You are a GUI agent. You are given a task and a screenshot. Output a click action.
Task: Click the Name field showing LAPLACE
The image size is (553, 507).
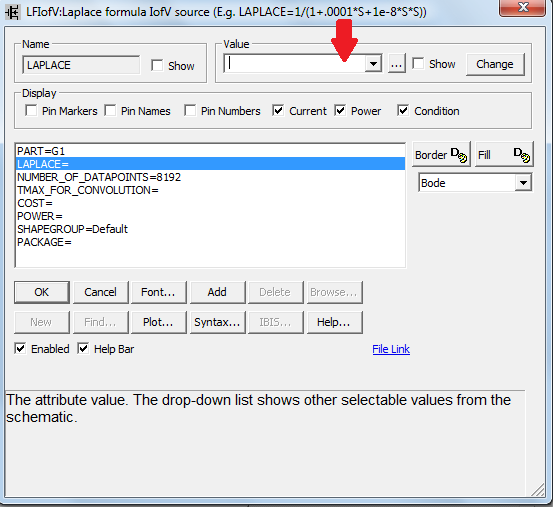(81, 65)
